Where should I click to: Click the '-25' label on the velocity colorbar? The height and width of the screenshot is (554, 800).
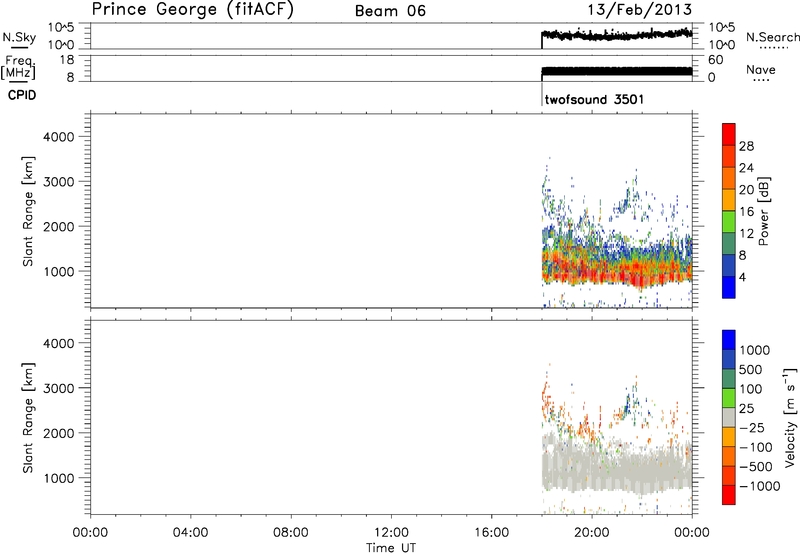point(753,427)
